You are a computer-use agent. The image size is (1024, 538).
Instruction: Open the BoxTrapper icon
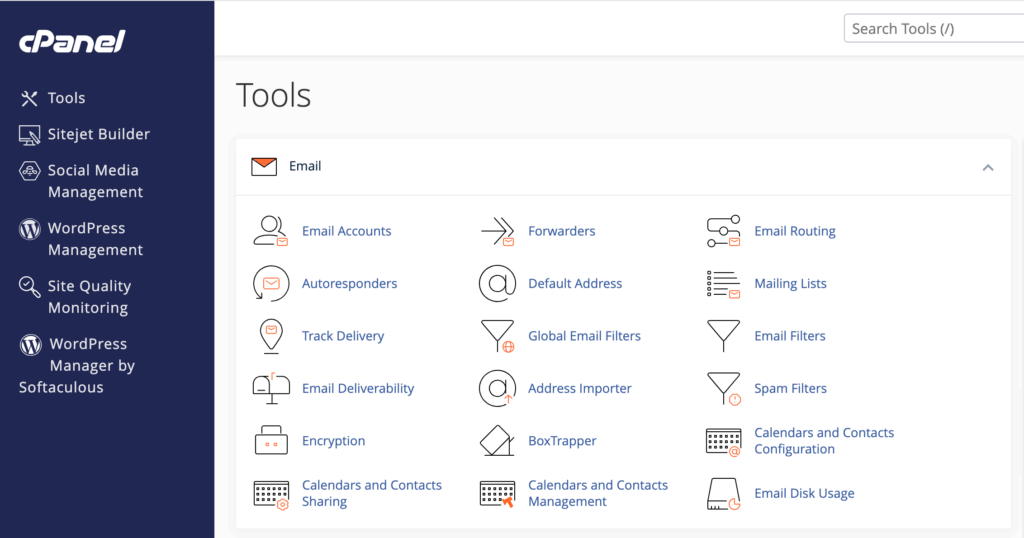tap(497, 441)
